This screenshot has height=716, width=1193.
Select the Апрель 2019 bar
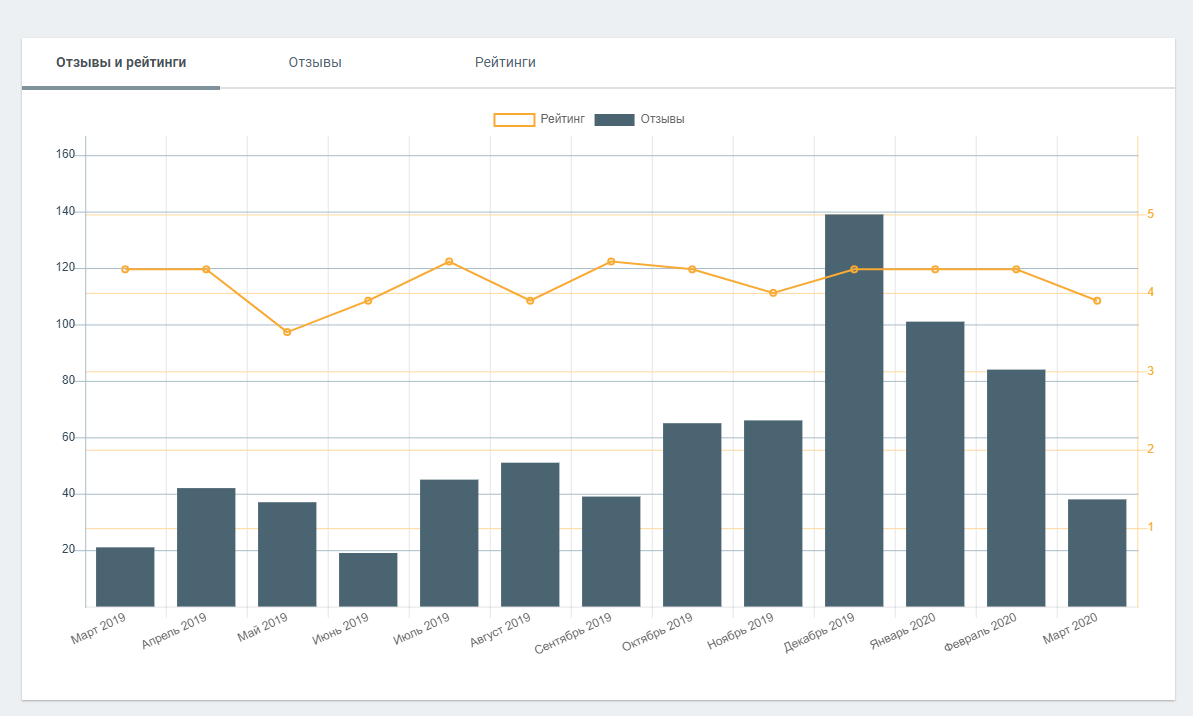coord(206,547)
